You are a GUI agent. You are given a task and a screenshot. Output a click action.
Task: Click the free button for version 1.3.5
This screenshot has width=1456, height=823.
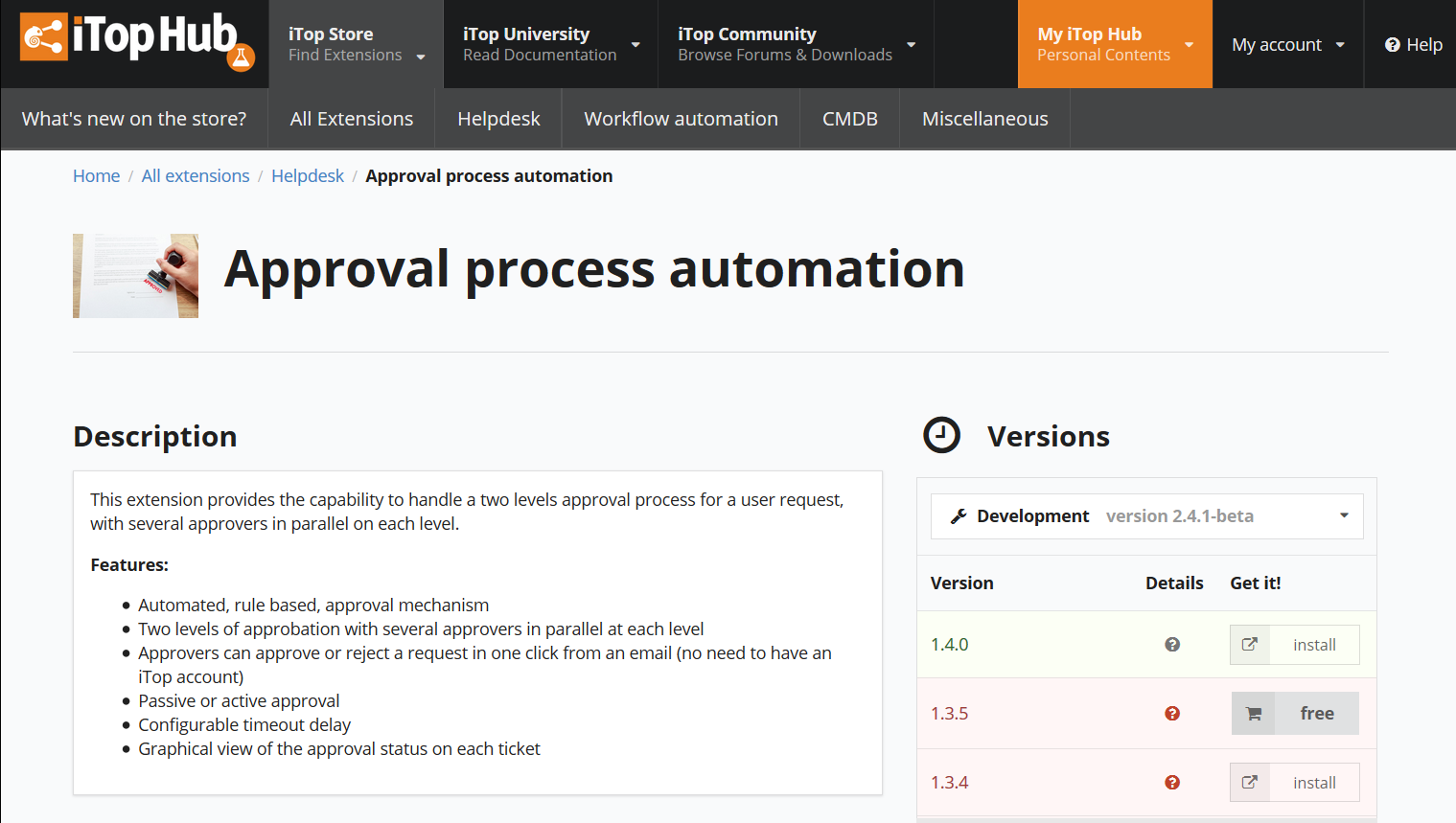pyautogui.click(x=1316, y=714)
